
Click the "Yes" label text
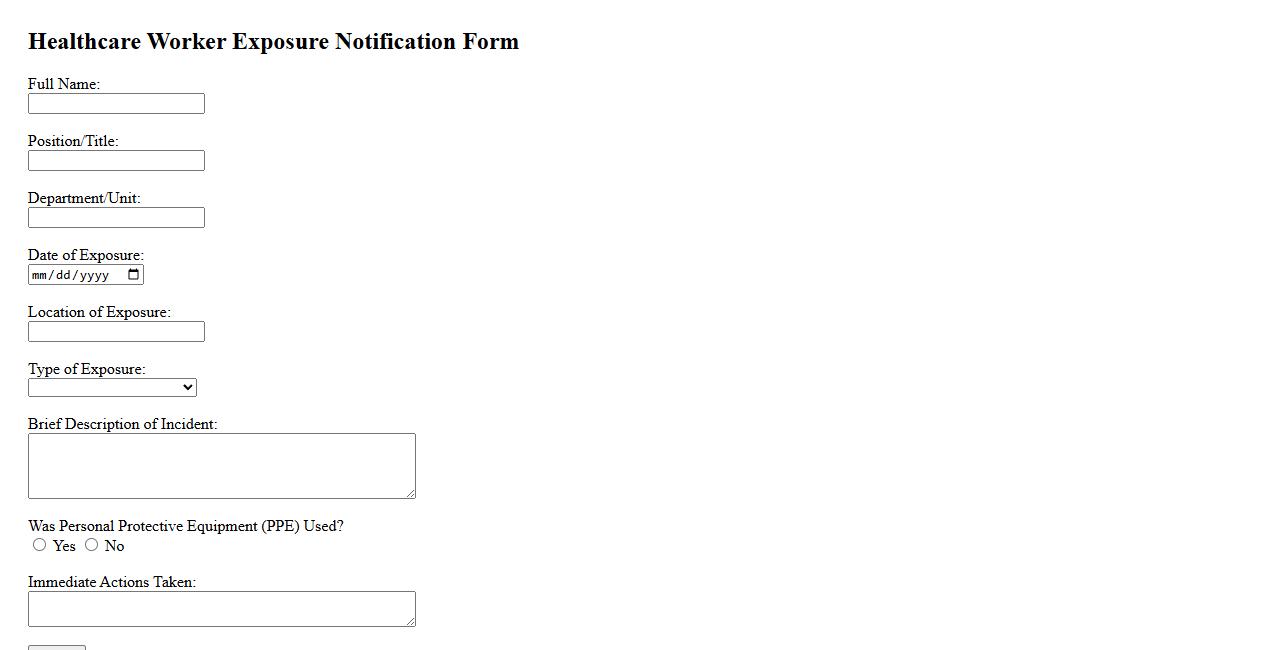click(x=64, y=546)
